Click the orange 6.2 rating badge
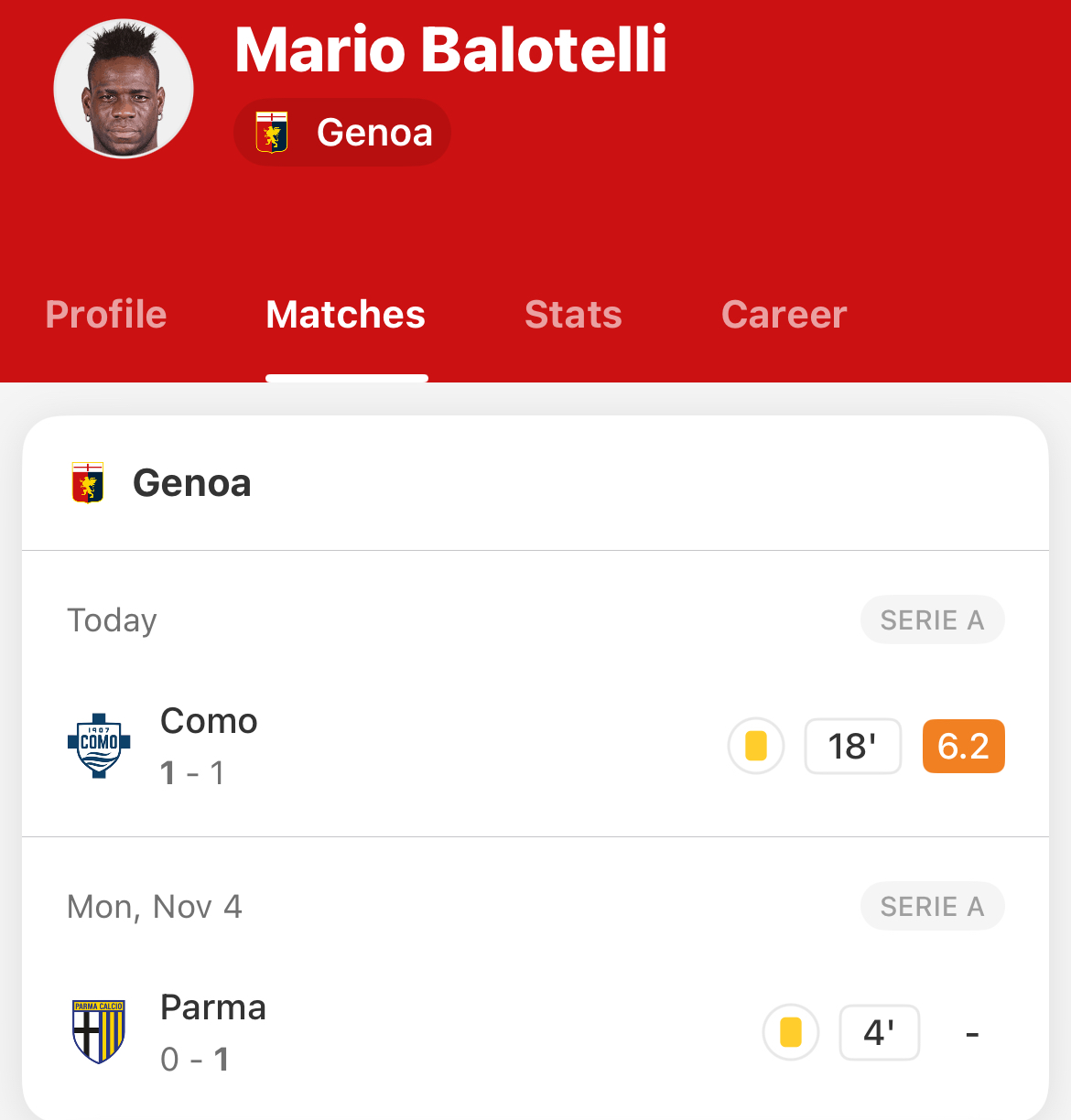The width and height of the screenshot is (1071, 1120). pyautogui.click(x=964, y=746)
